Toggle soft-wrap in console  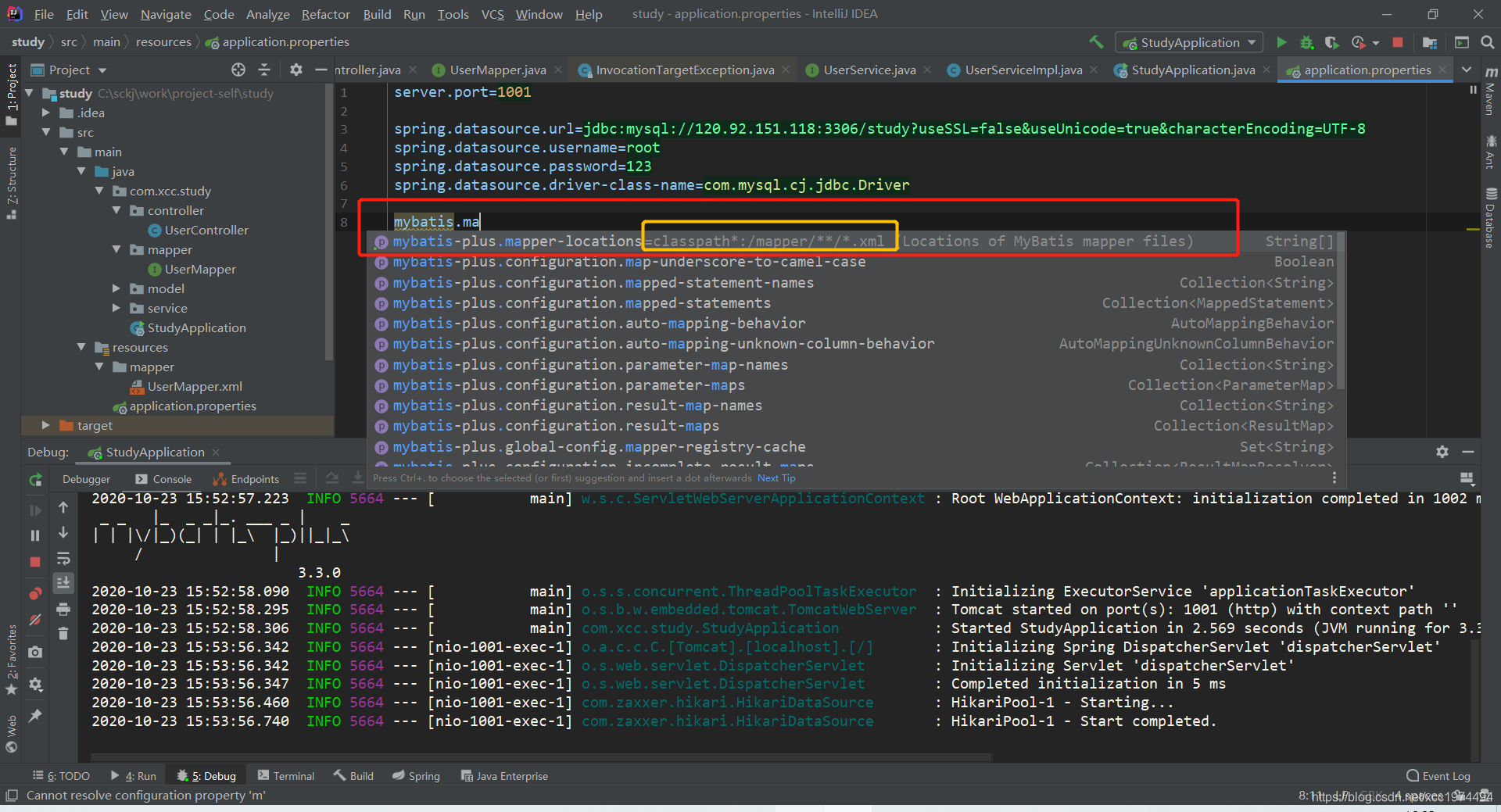(x=63, y=559)
